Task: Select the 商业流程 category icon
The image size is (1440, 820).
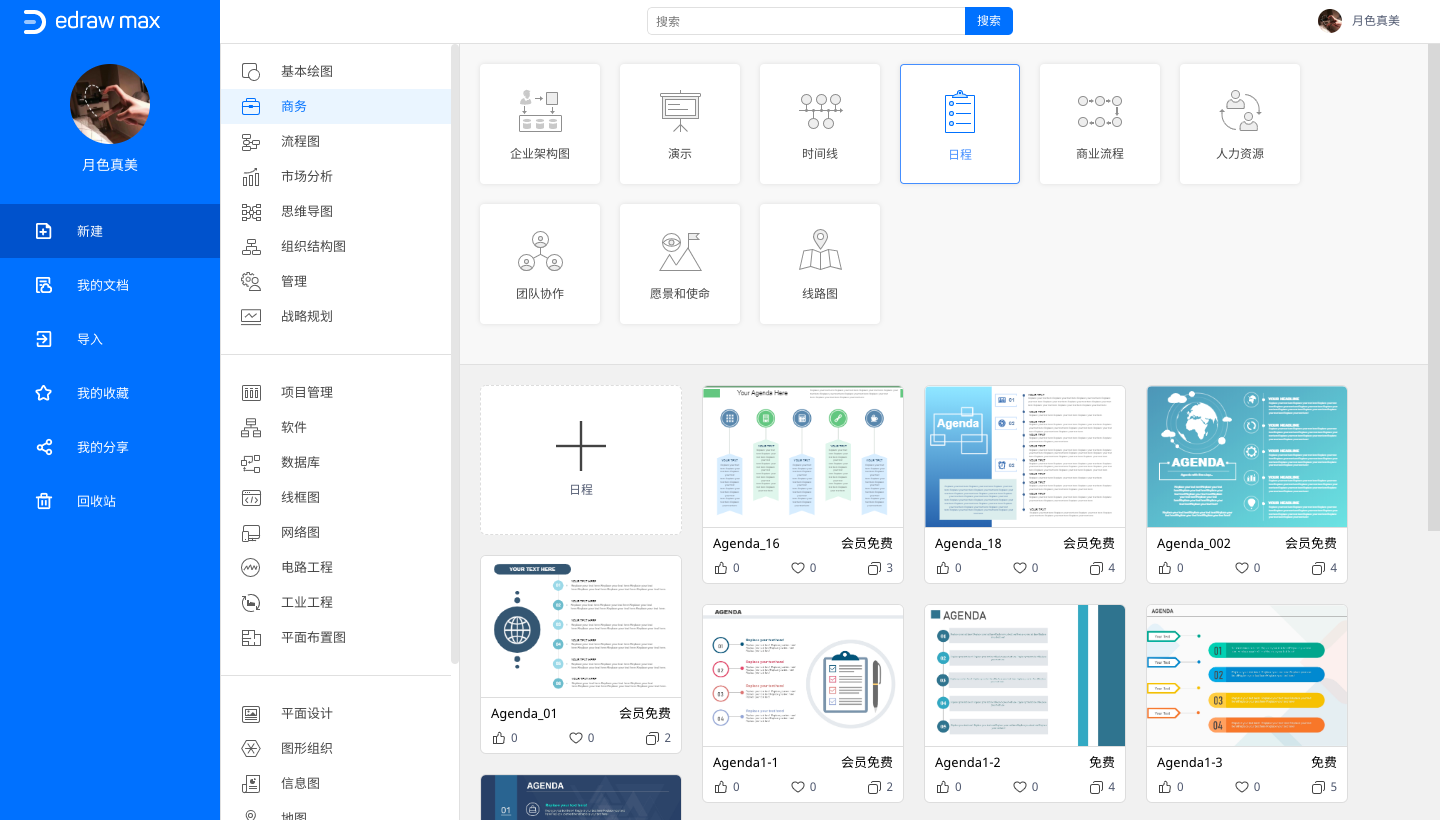Action: [x=1100, y=123]
